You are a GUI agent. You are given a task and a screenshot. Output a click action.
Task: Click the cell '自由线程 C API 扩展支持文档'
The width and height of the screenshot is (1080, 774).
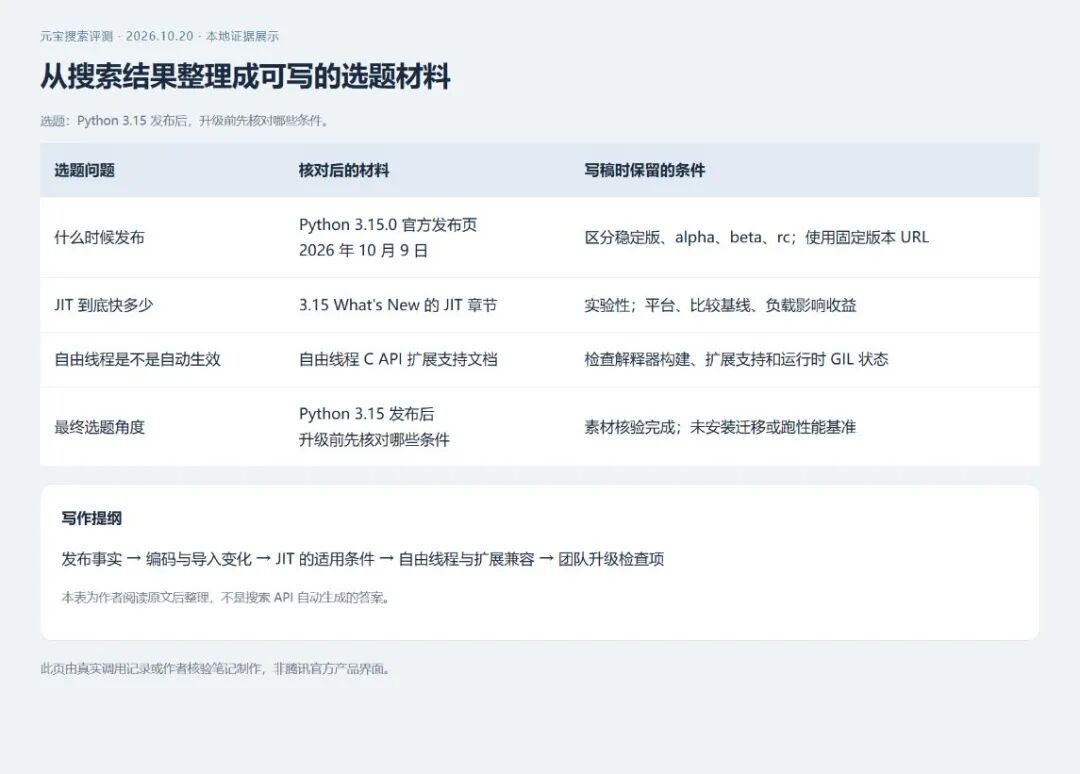tap(397, 359)
